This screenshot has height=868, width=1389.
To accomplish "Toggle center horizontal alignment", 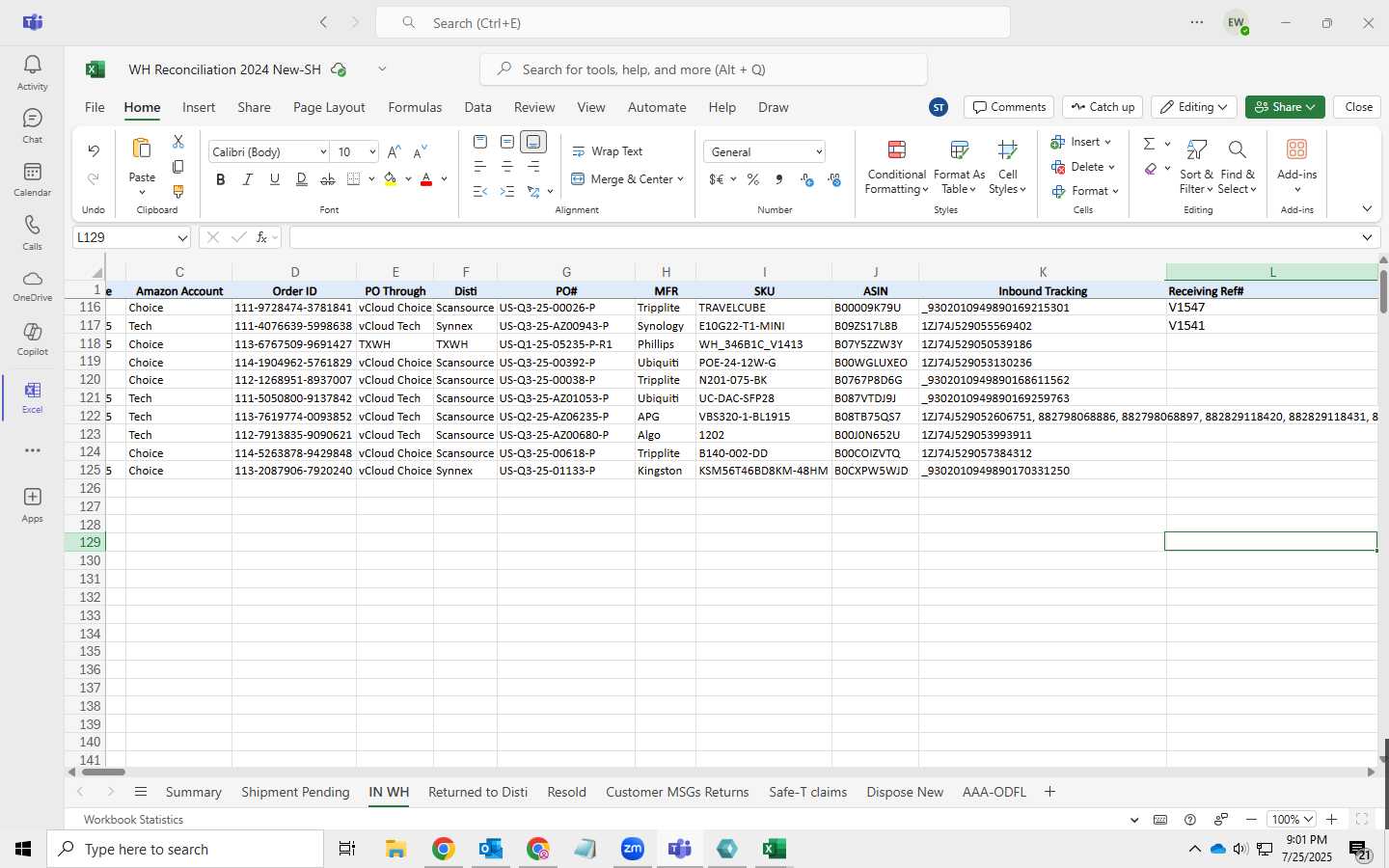I will [507, 167].
